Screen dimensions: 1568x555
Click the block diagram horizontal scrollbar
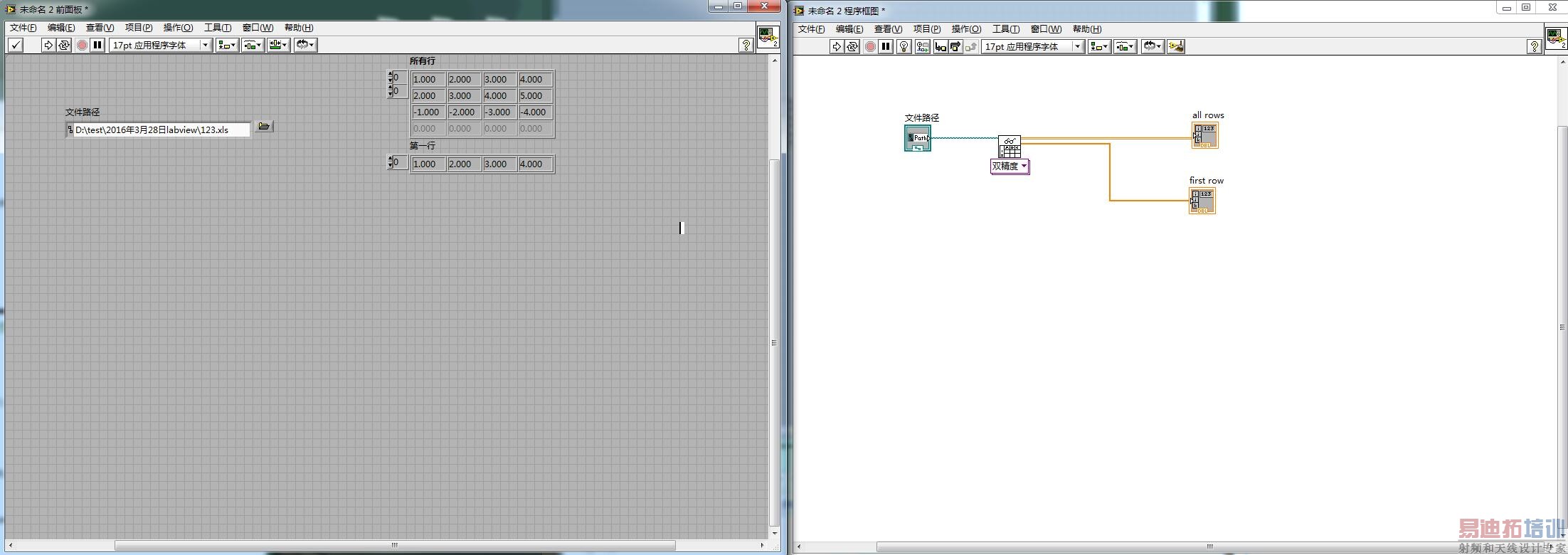tap(1209, 546)
